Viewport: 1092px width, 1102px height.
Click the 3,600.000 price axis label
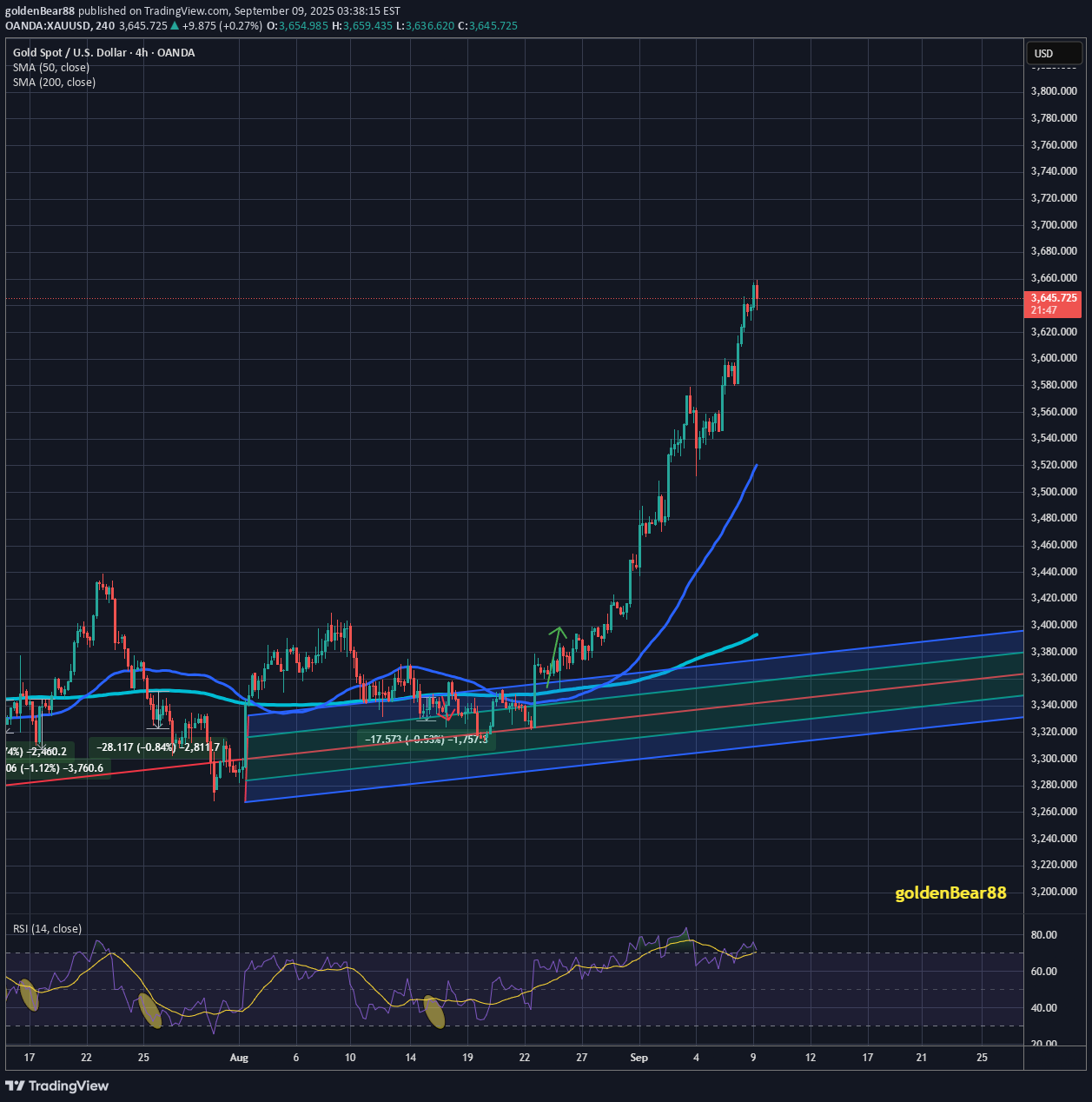(x=1054, y=358)
